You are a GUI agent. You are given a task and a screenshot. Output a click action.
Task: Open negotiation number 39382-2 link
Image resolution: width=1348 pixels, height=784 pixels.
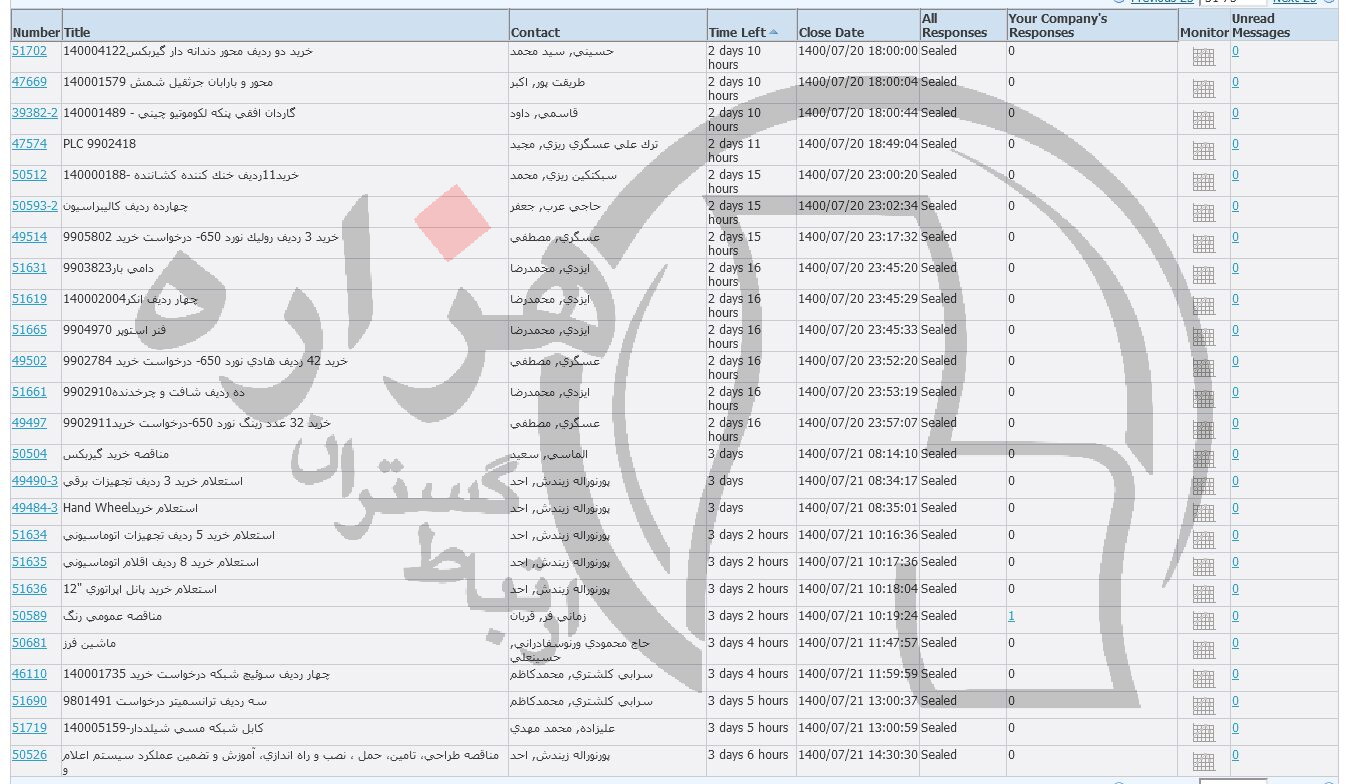[35, 113]
